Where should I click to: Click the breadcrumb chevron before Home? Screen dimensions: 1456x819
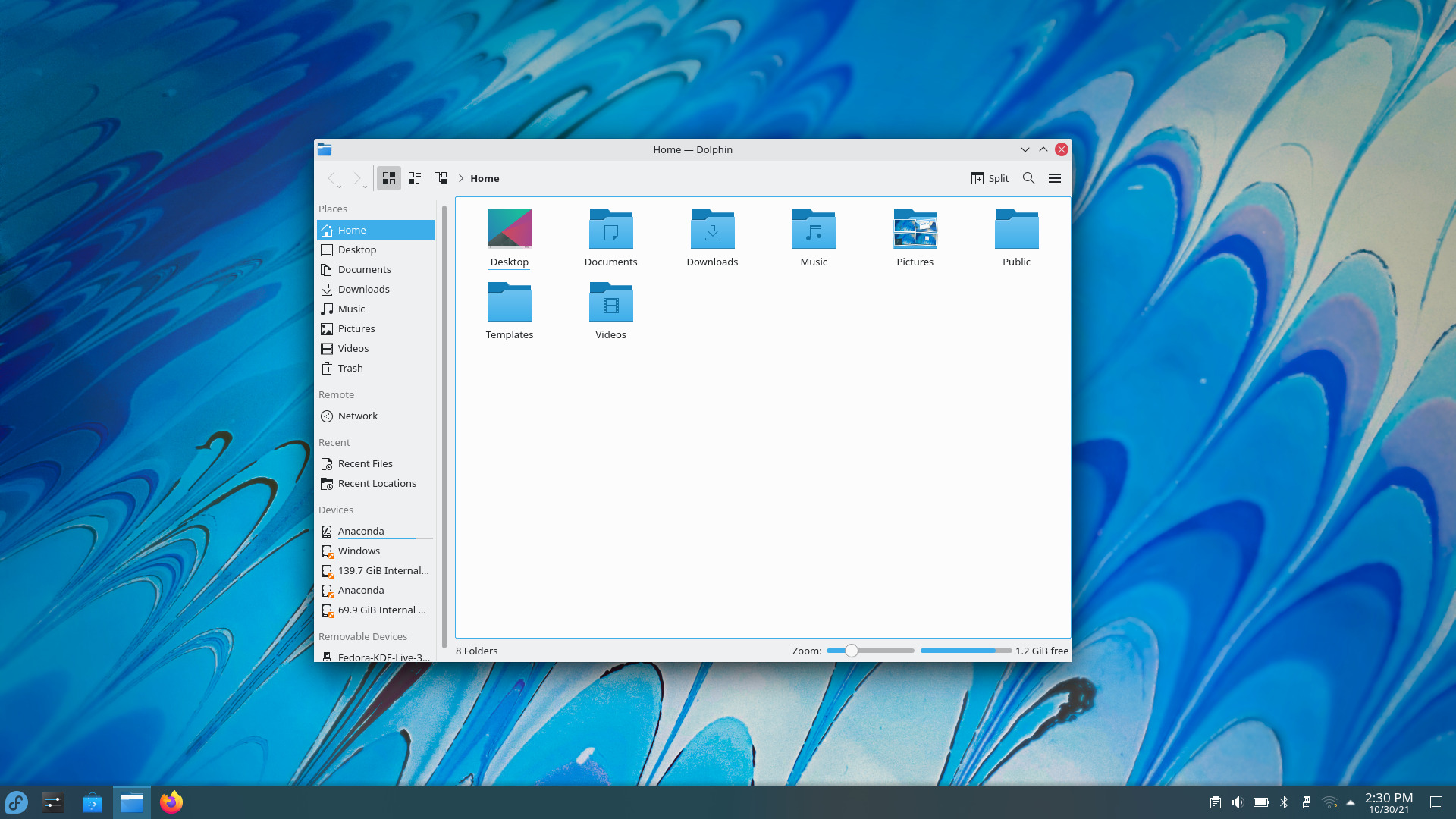point(461,178)
